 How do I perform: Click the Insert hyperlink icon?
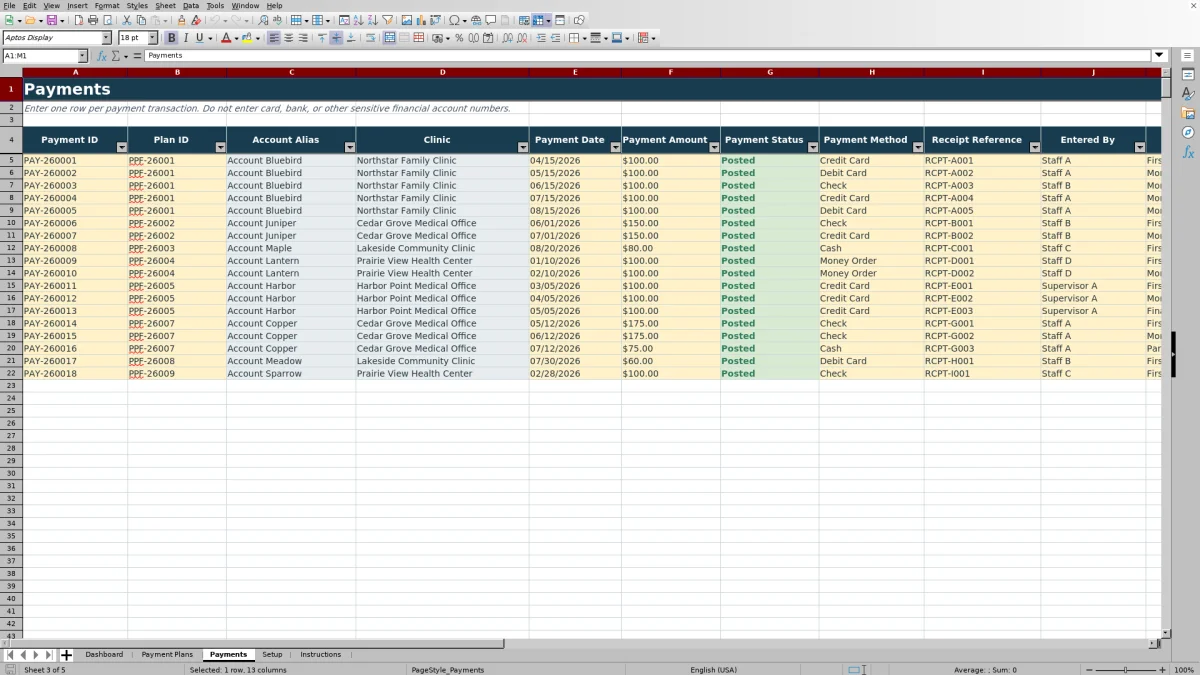tap(476, 20)
